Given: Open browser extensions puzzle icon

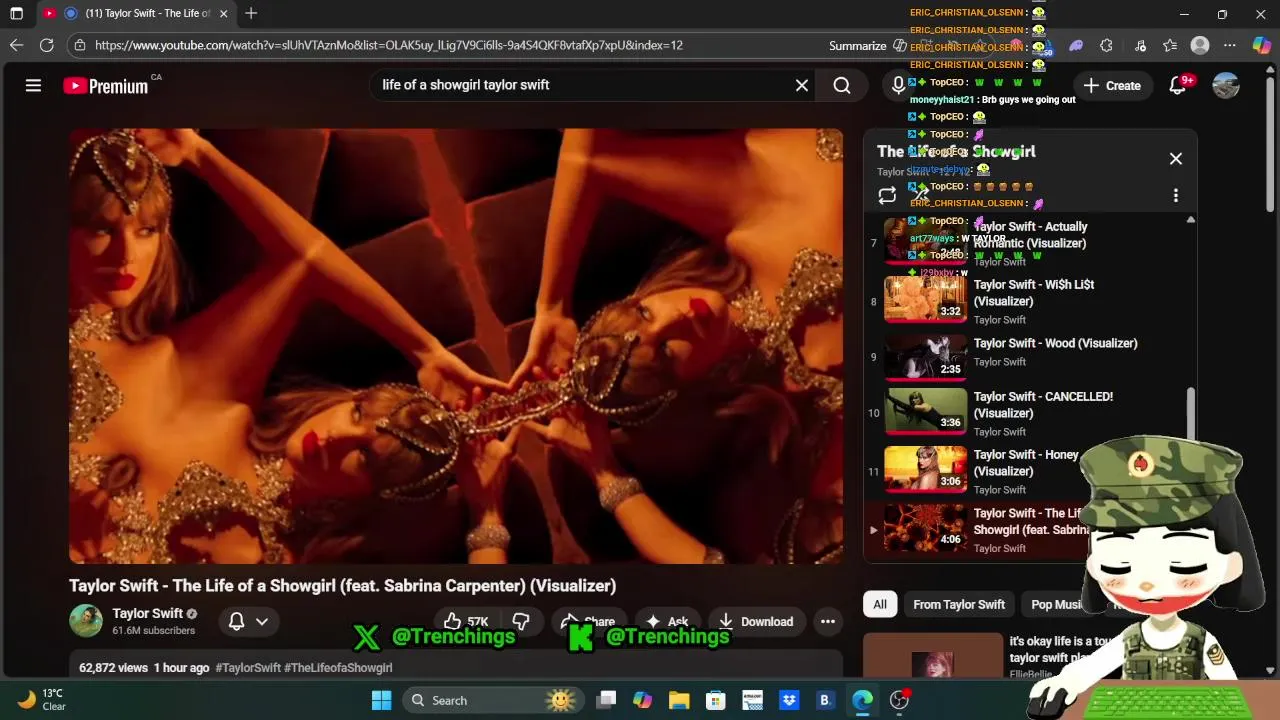Looking at the screenshot, I should pyautogui.click(x=1106, y=45).
